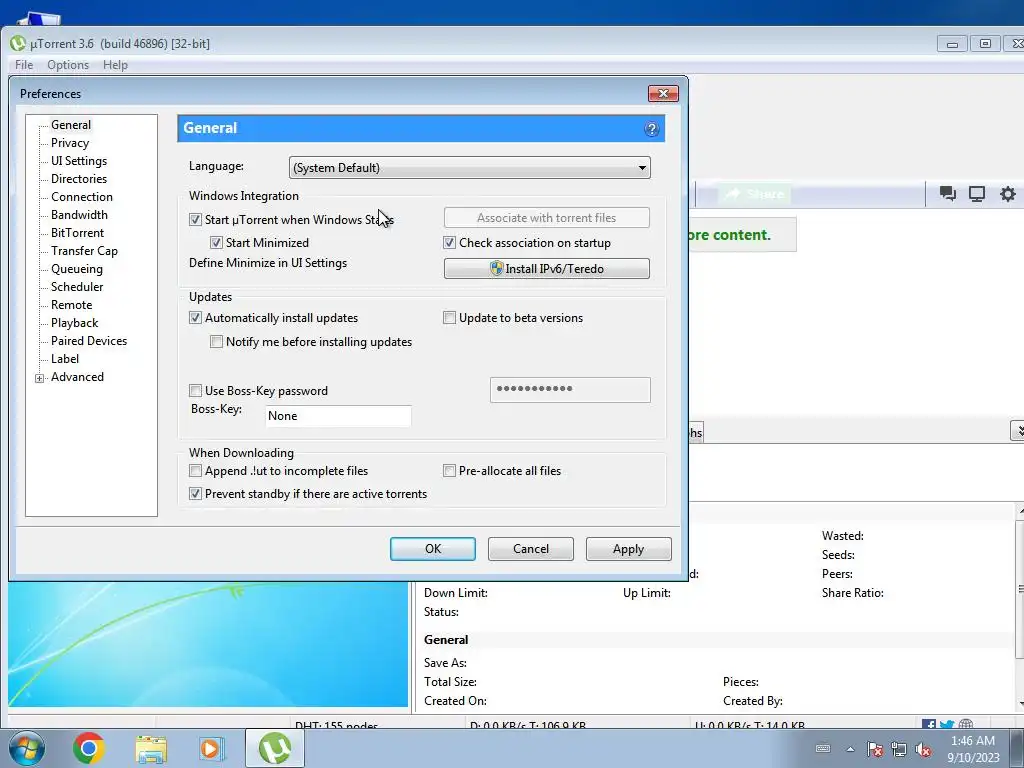Show hidden tray icons arrow

[850, 749]
